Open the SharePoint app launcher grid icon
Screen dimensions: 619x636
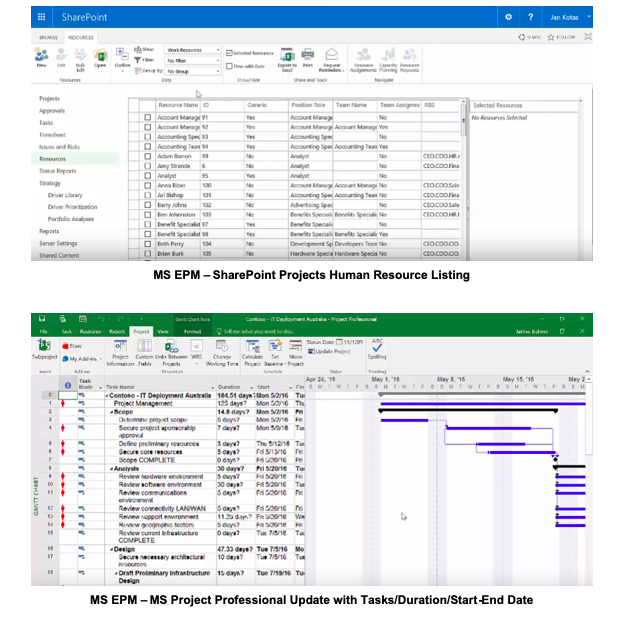(41, 17)
